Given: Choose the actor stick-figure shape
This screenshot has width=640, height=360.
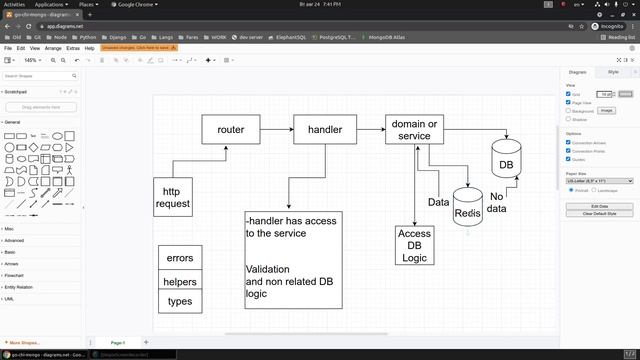Looking at the screenshot, I should click(69, 170).
